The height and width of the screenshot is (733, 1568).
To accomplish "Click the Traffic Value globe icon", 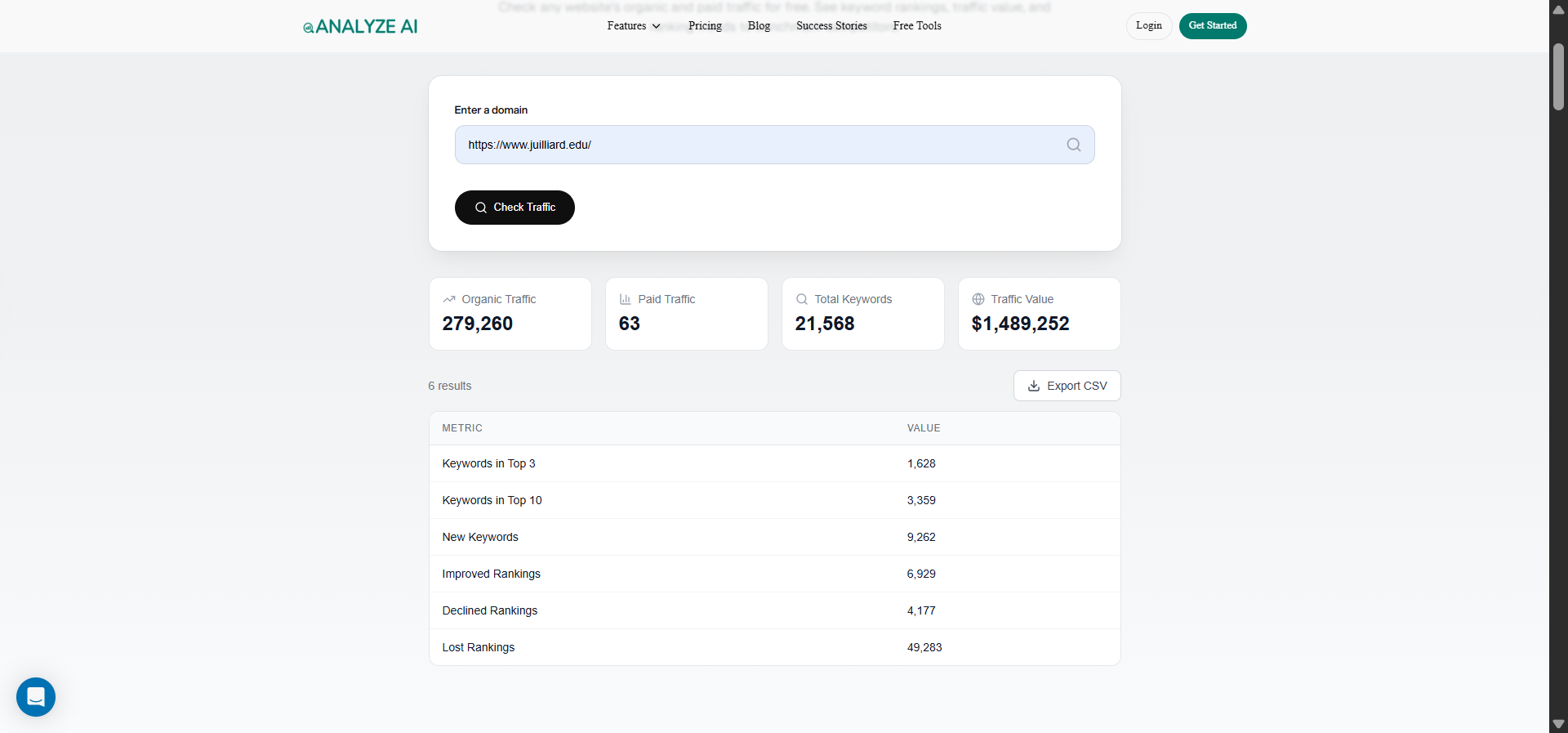I will (x=978, y=299).
